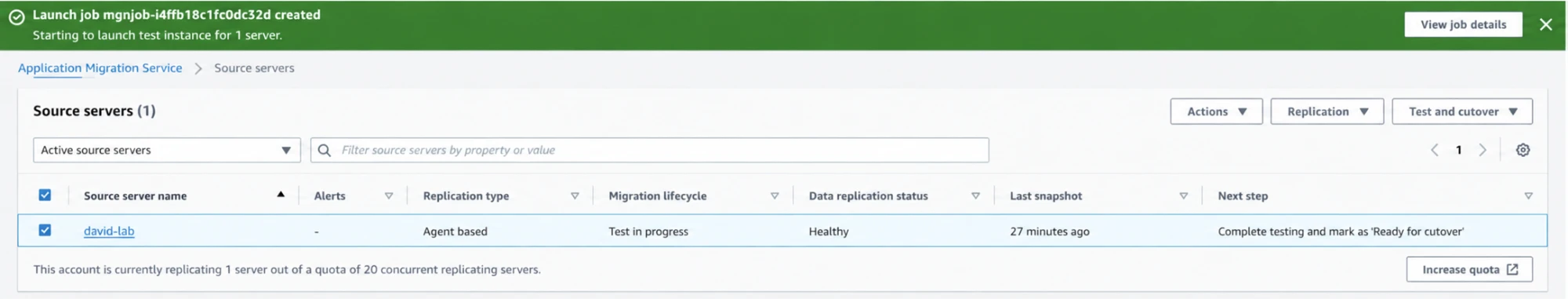The width and height of the screenshot is (1568, 299).
Task: Open the Replication type column filter arrow
Action: point(575,196)
